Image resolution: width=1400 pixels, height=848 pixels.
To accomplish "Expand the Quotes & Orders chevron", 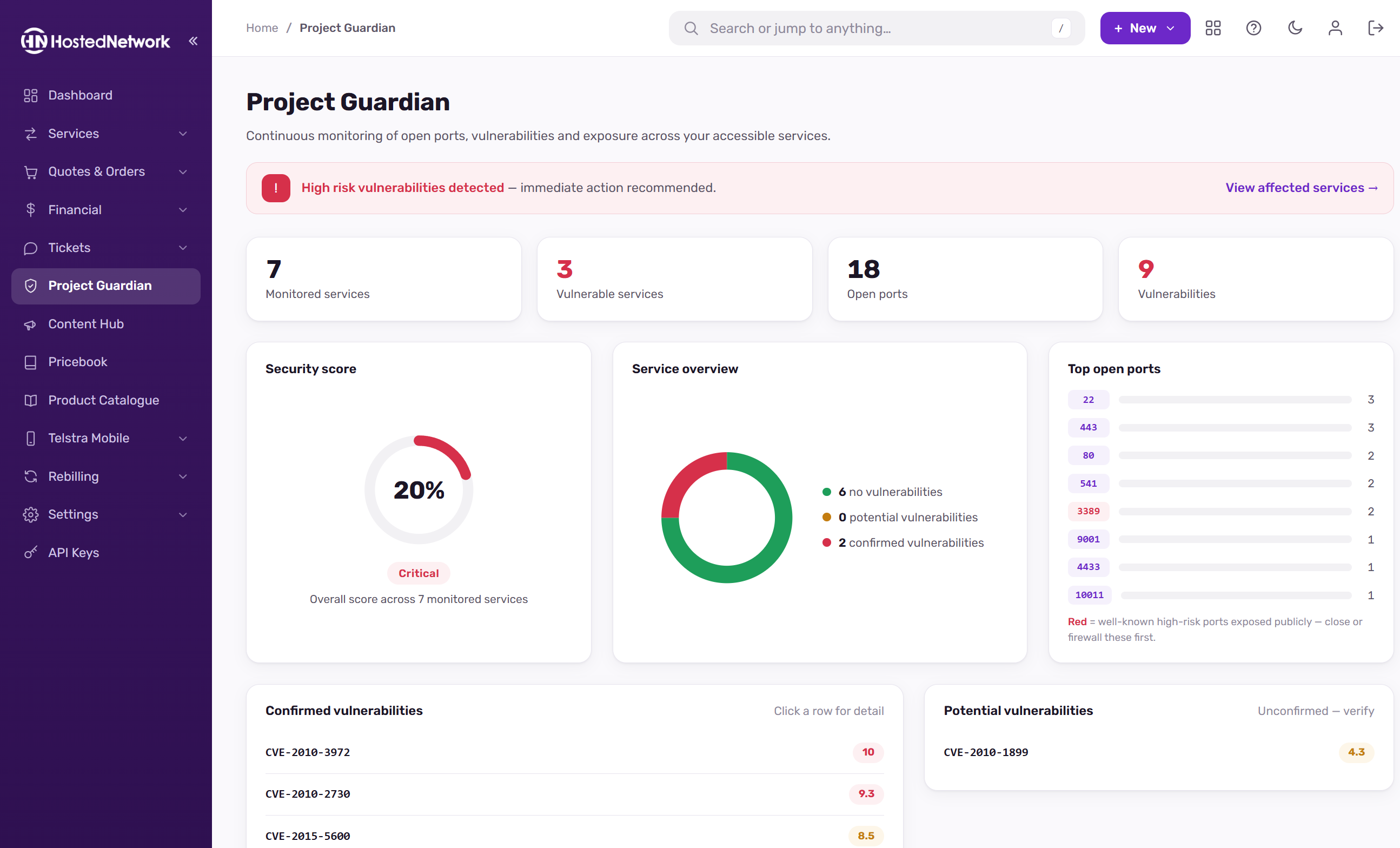I will (x=183, y=171).
